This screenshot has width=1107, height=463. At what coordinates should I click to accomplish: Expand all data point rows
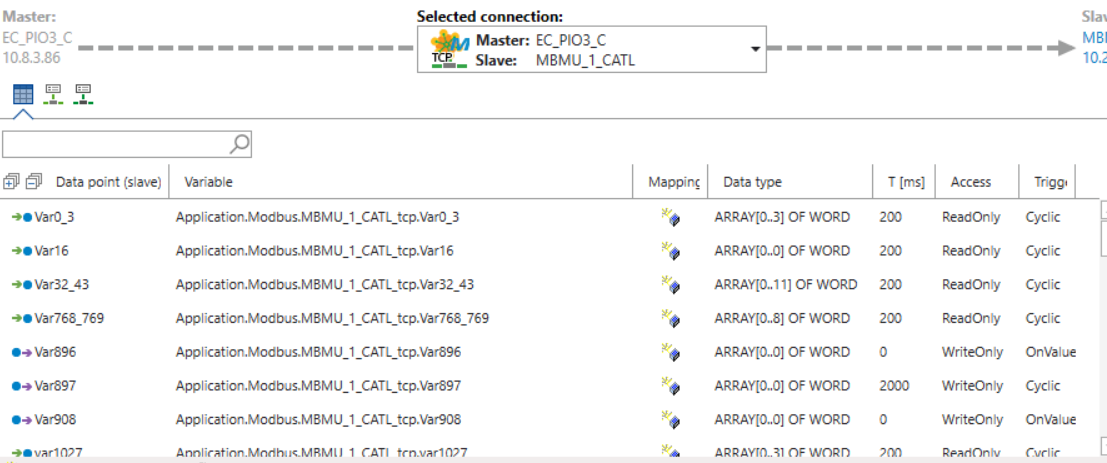pyautogui.click(x=12, y=182)
